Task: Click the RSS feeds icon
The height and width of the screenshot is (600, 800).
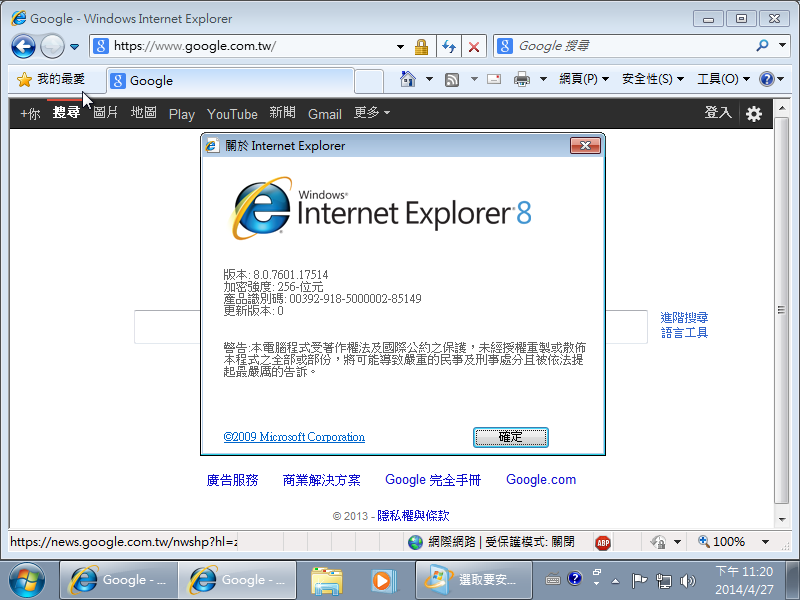Action: coord(452,80)
